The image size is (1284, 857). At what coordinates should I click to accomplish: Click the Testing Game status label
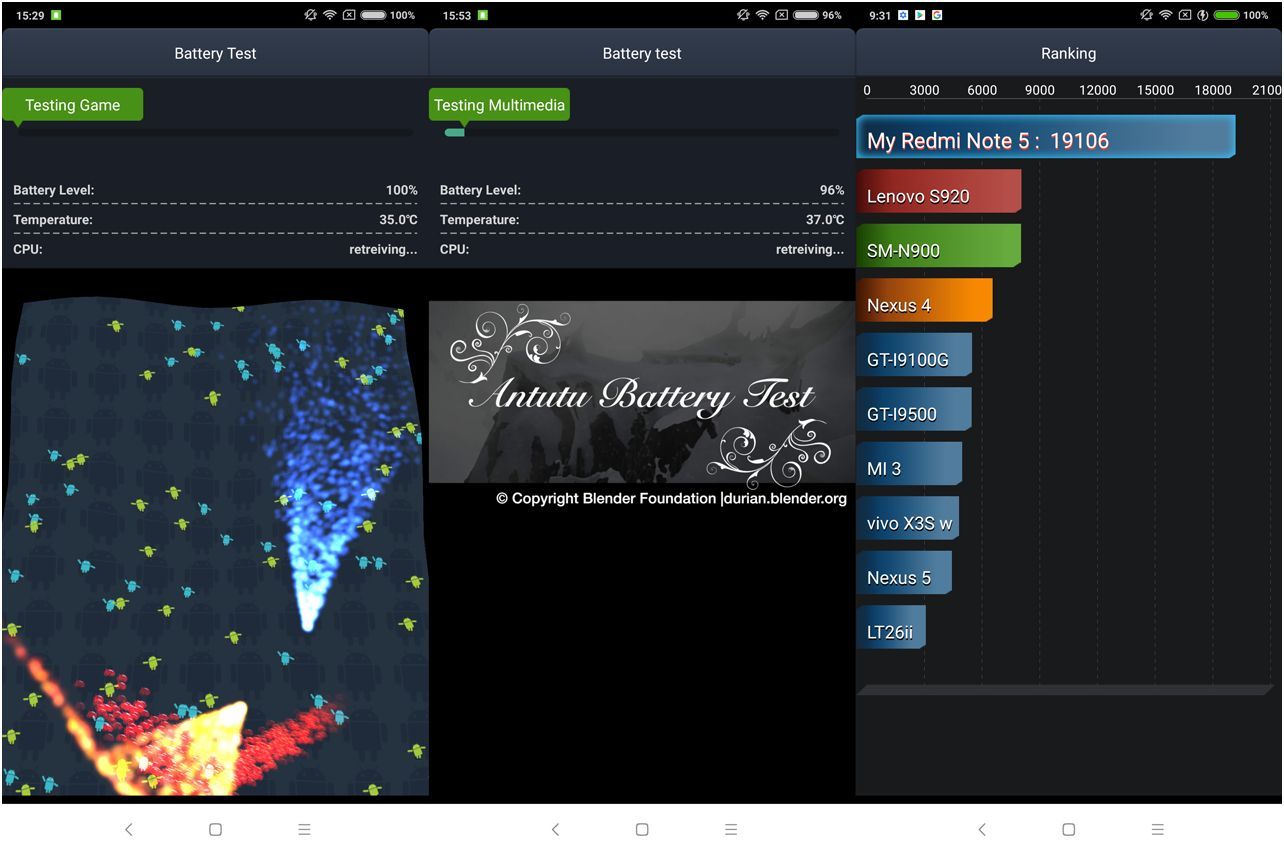pos(72,105)
